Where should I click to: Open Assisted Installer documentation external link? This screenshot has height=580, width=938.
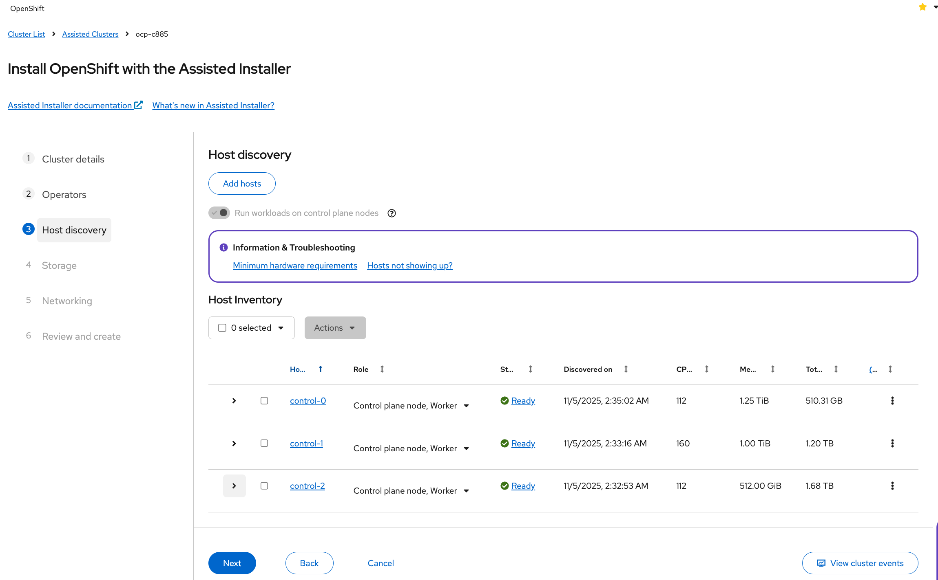70,105
